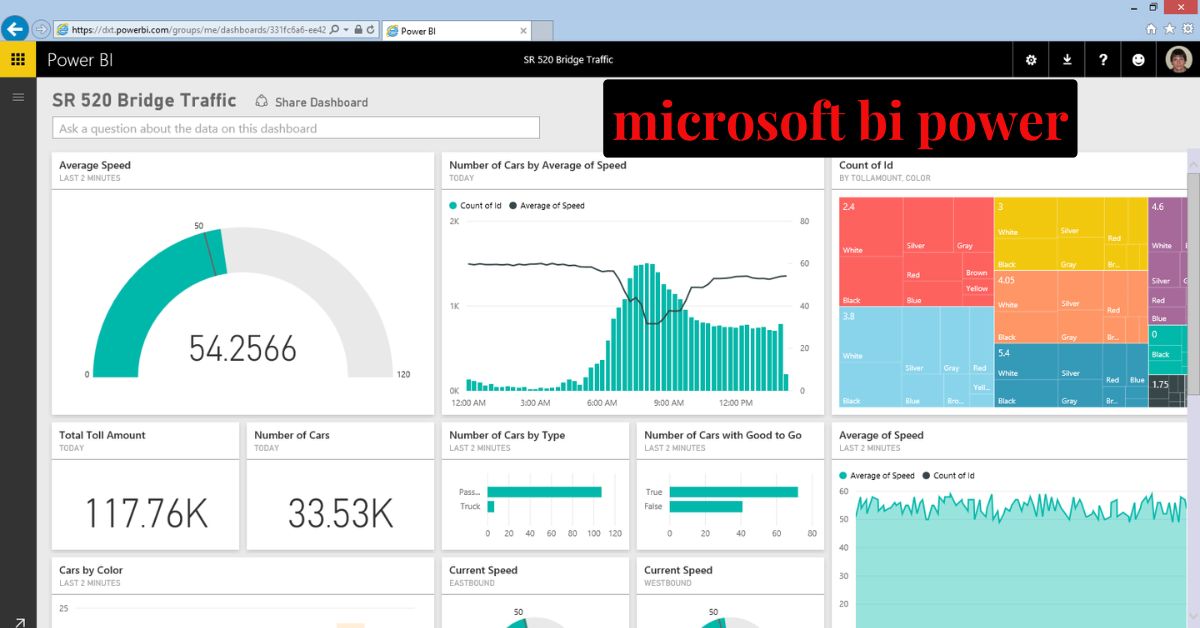1200x628 pixels.
Task: Select the orange 4.05 treemap group label
Action: (1006, 280)
